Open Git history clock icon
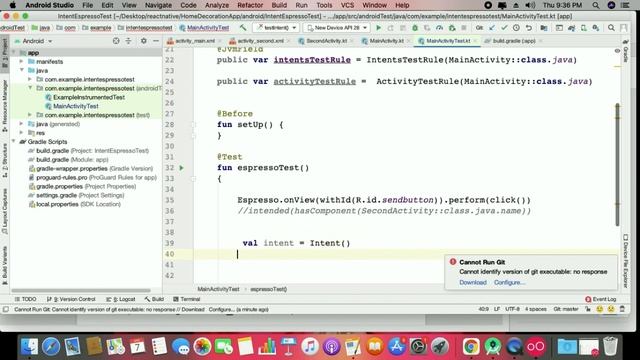The height and width of the screenshot is (360, 640). coord(516,28)
